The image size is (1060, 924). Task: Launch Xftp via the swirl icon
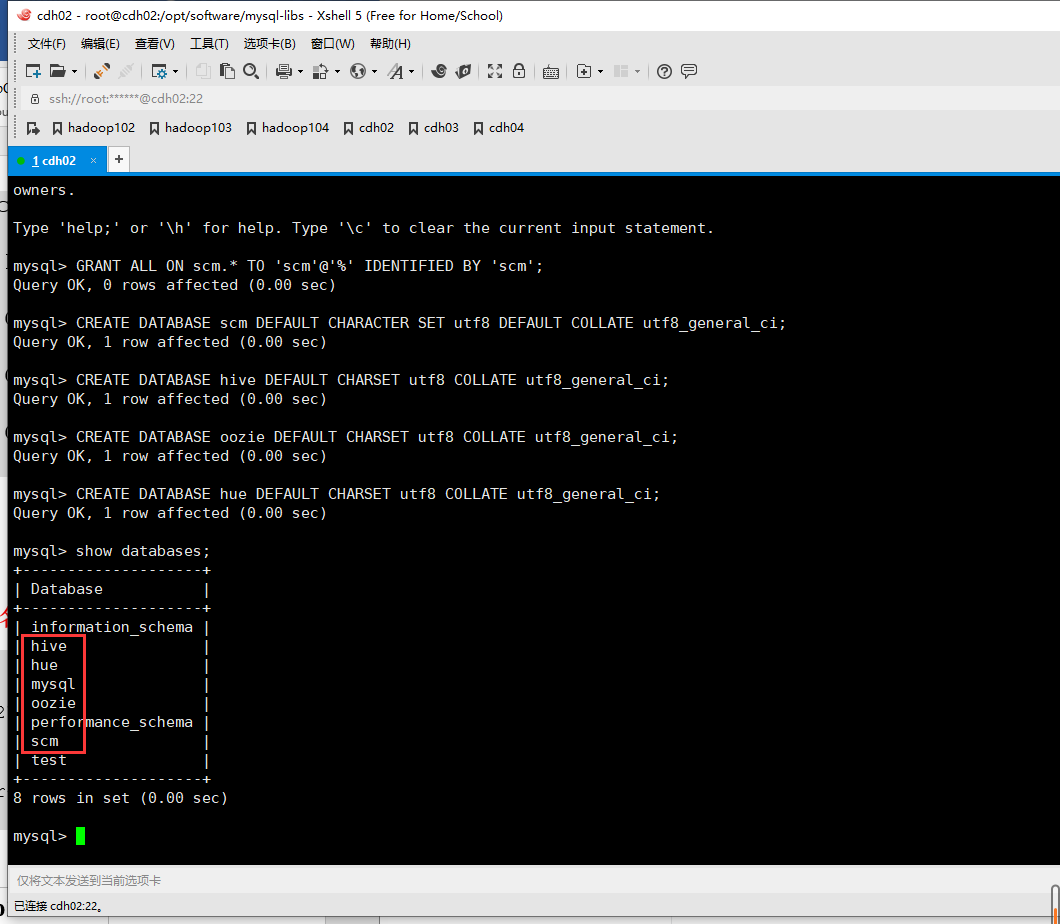[x=439, y=71]
